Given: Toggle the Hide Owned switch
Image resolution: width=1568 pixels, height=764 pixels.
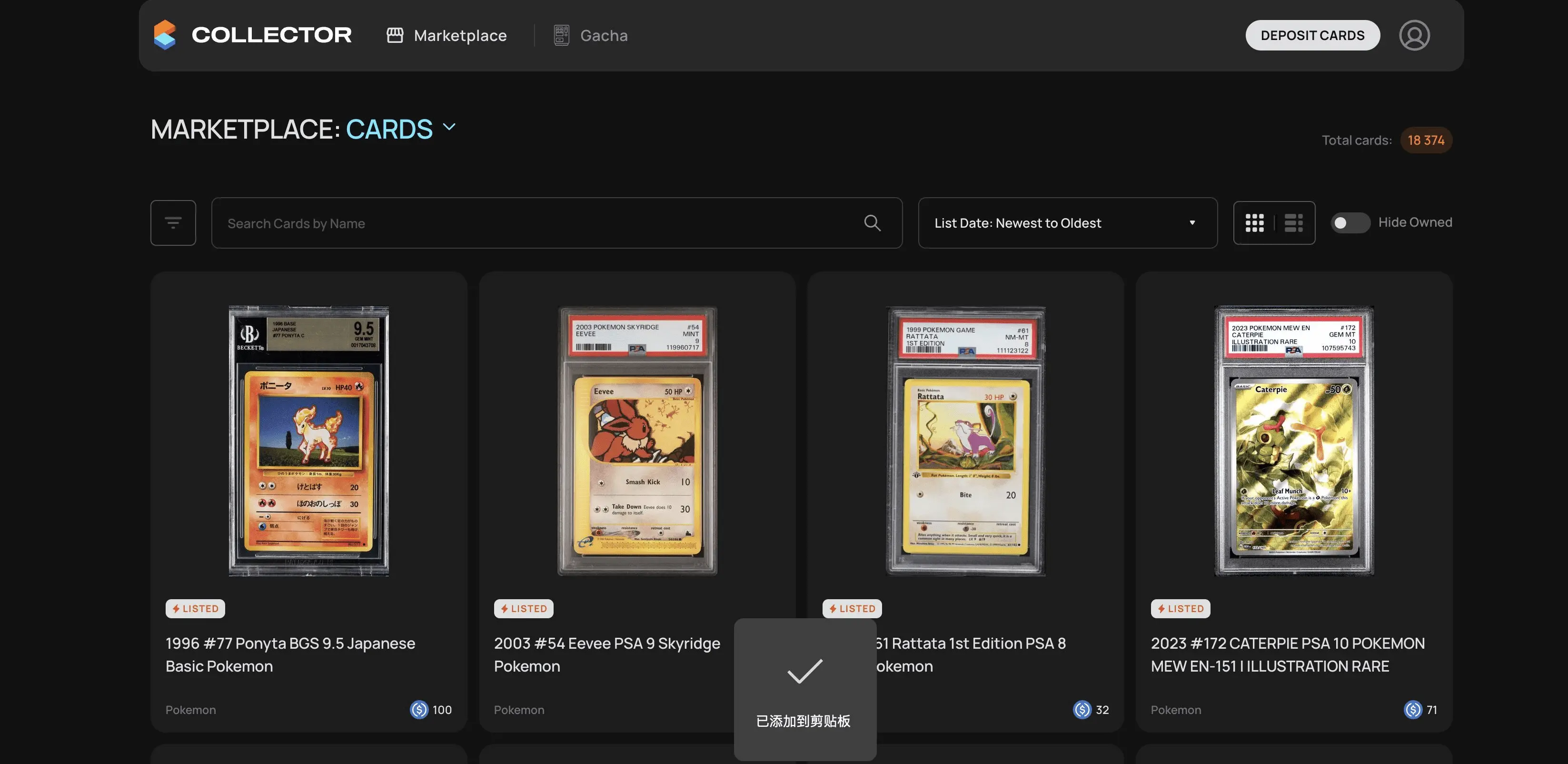Looking at the screenshot, I should [1350, 223].
